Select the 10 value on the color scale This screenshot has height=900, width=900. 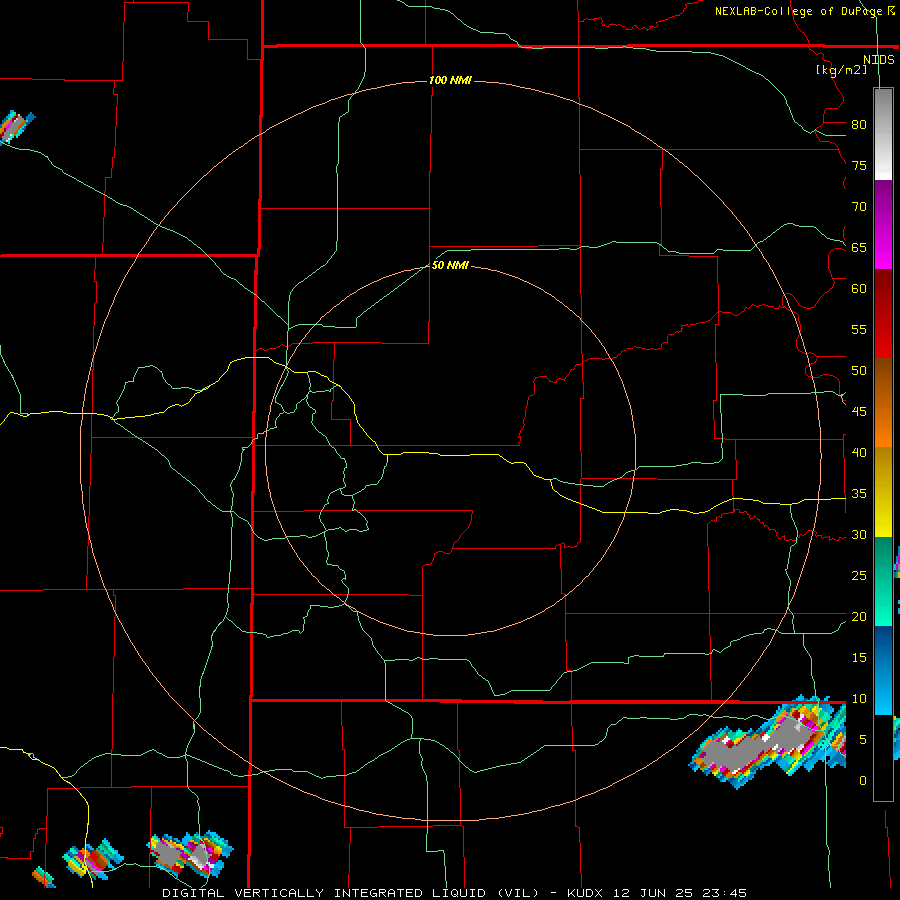pyautogui.click(x=859, y=699)
